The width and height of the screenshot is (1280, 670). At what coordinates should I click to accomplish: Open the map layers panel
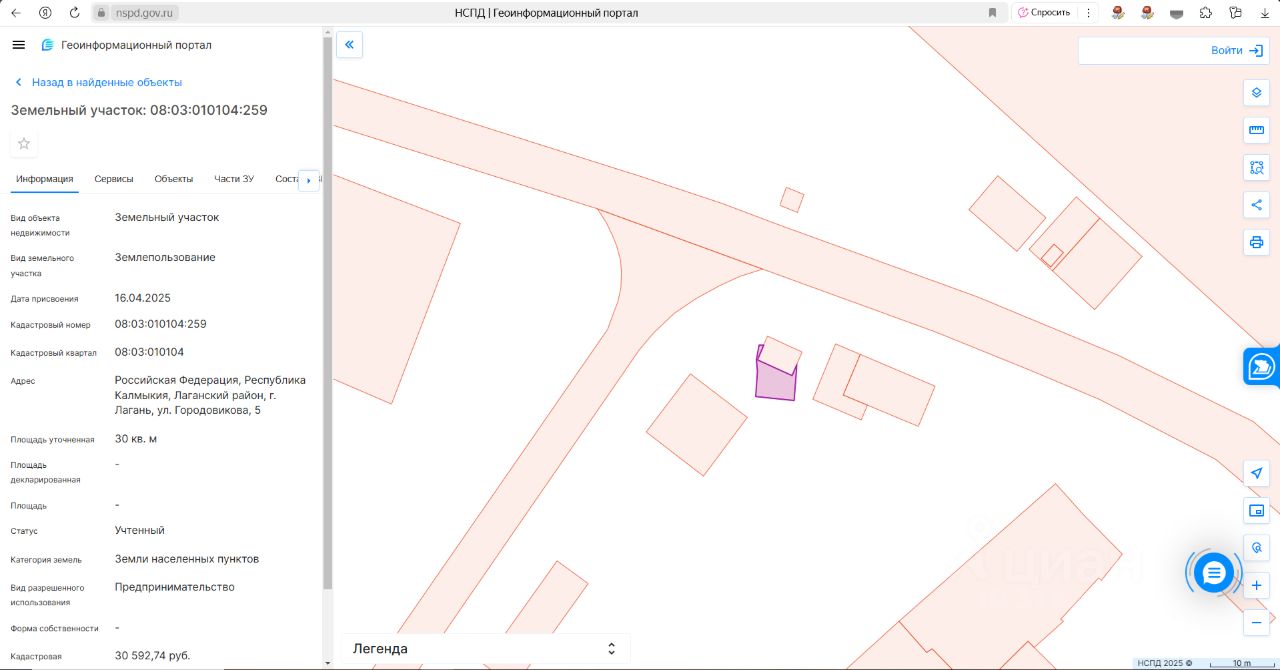(1256, 93)
